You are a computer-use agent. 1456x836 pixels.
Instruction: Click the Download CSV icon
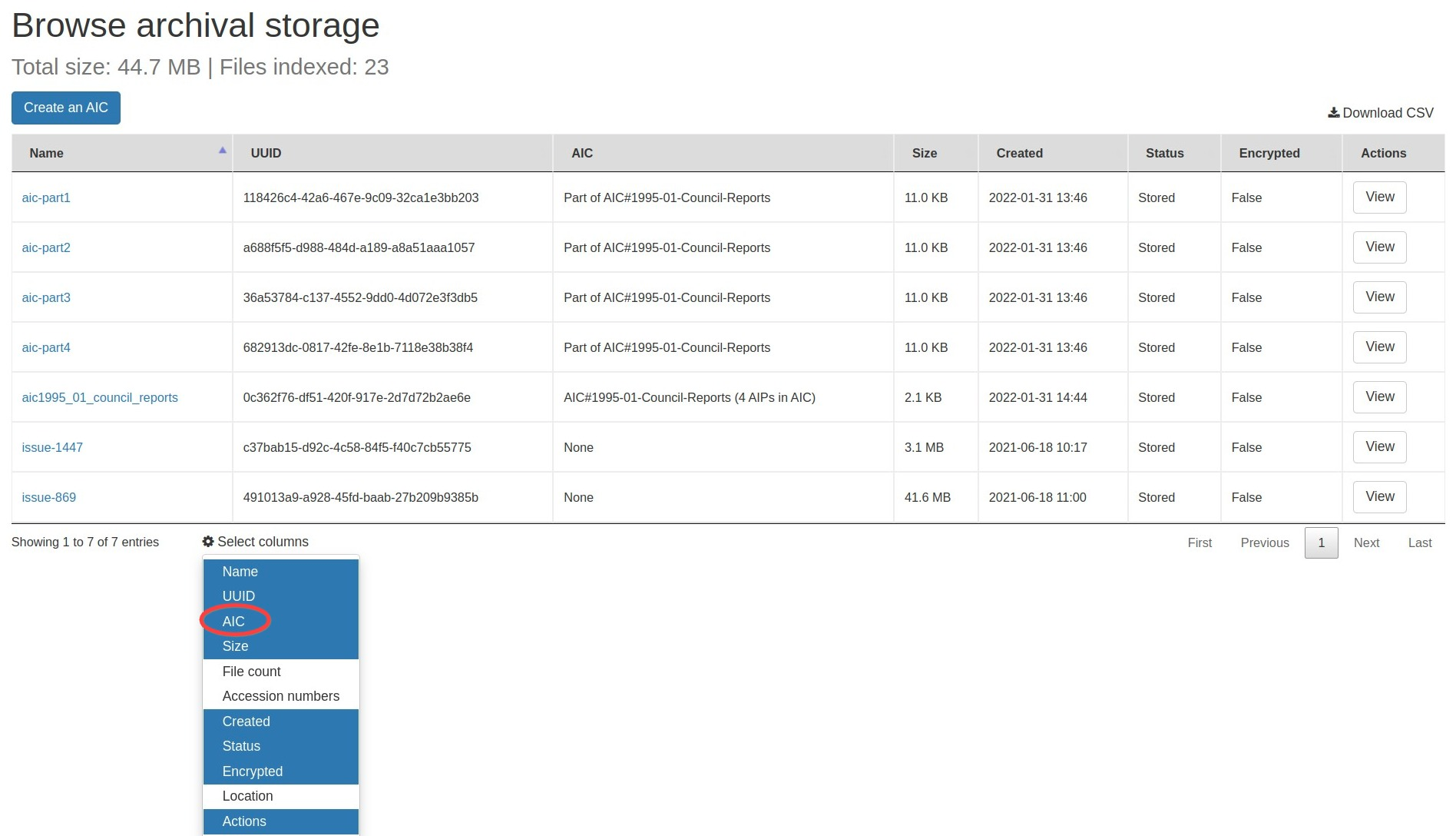tap(1333, 113)
